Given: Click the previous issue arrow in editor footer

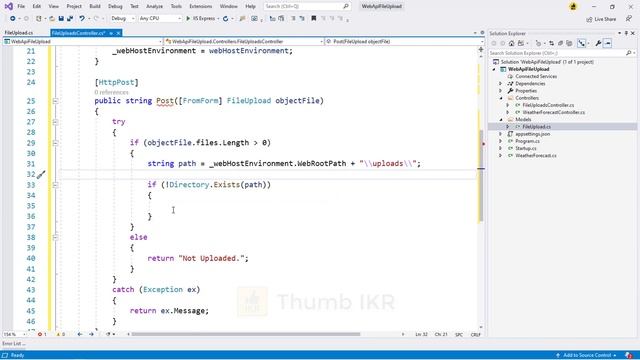Looking at the screenshot, I should point(80,334).
